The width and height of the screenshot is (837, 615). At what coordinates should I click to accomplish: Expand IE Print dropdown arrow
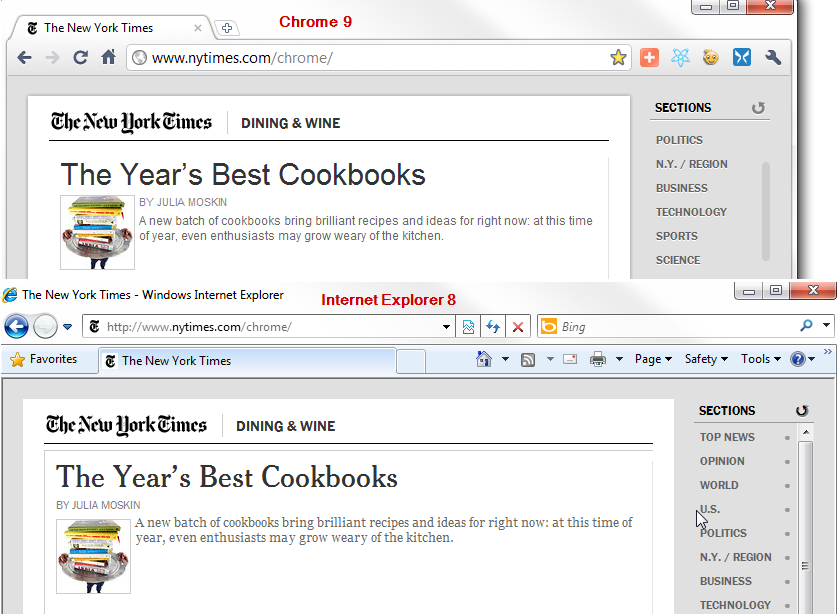coord(619,359)
